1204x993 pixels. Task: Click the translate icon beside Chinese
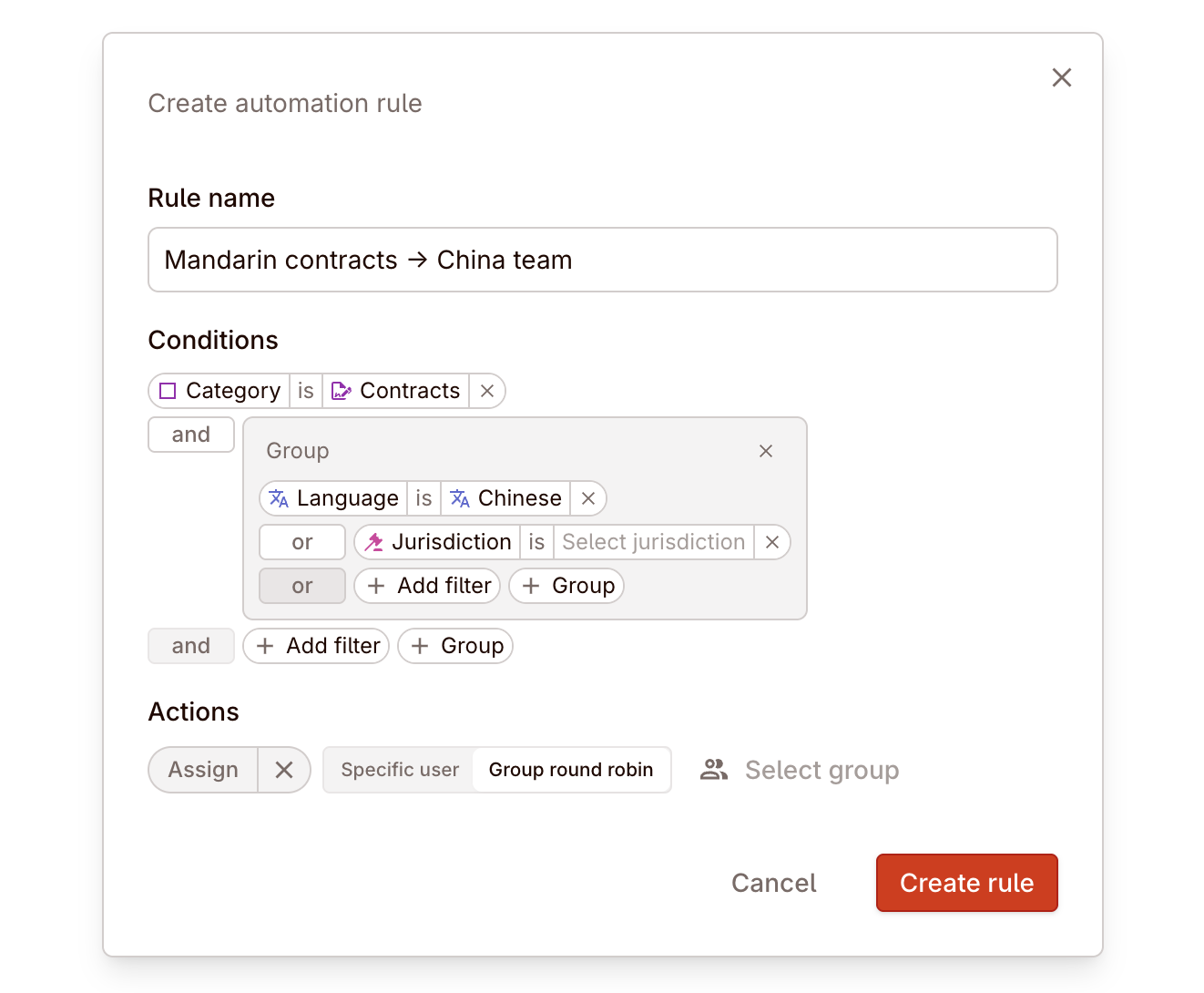tap(459, 498)
